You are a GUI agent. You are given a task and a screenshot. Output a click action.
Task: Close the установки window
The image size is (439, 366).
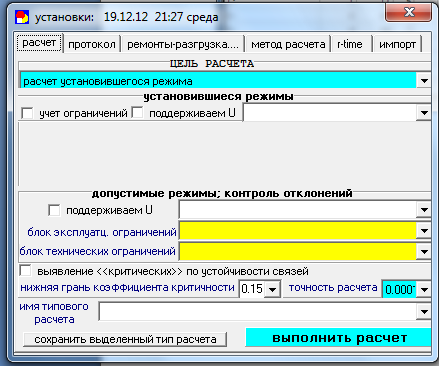tap(409, 13)
